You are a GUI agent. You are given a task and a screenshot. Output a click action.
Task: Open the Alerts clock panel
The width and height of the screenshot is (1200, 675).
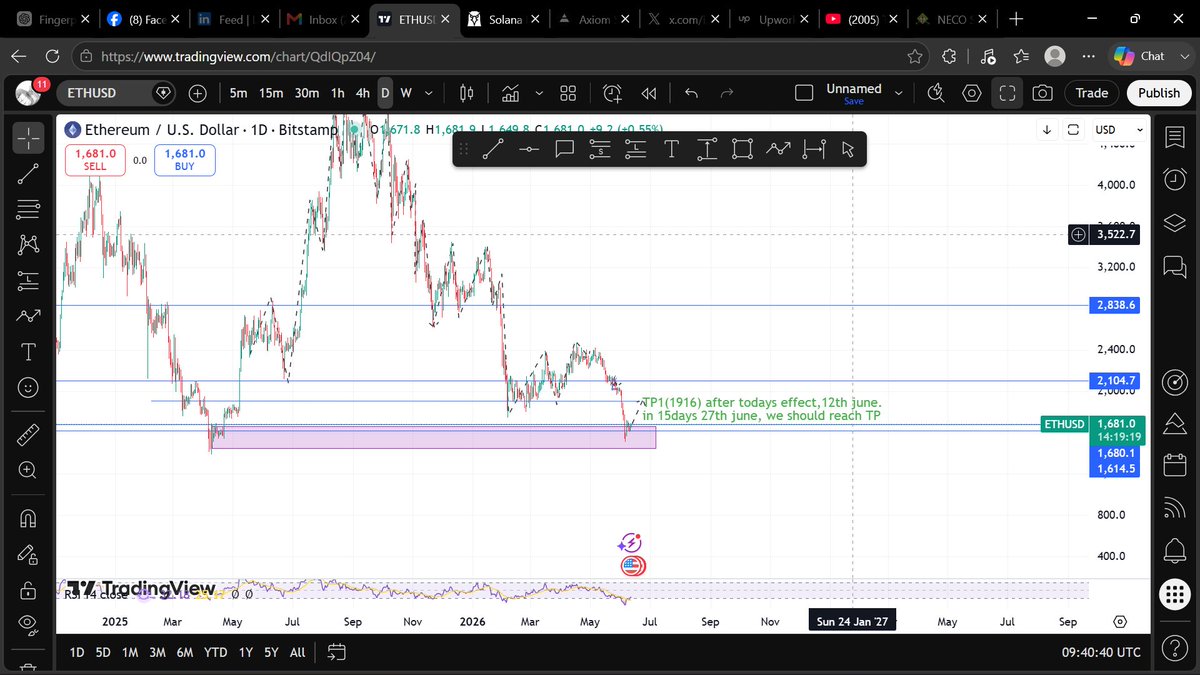(x=1174, y=179)
